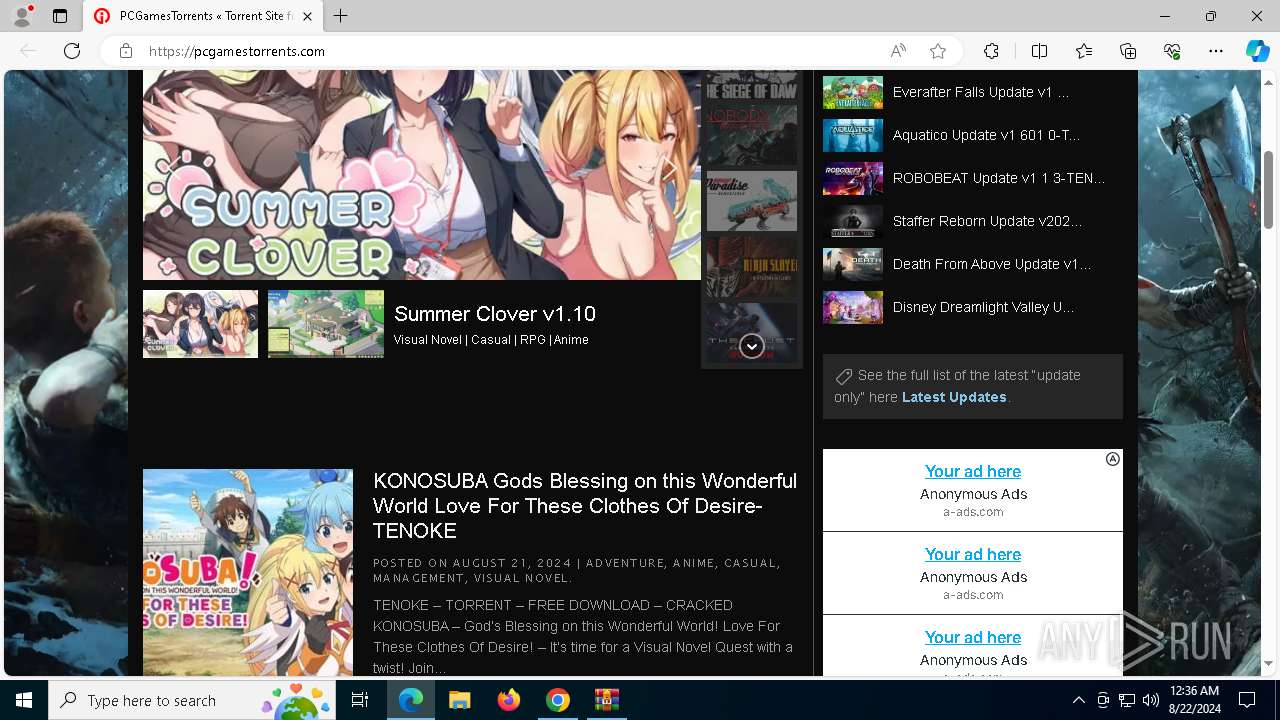Close the PCGamesTorrents browser tab
Screen dimensions: 1280x720
coord(308,16)
